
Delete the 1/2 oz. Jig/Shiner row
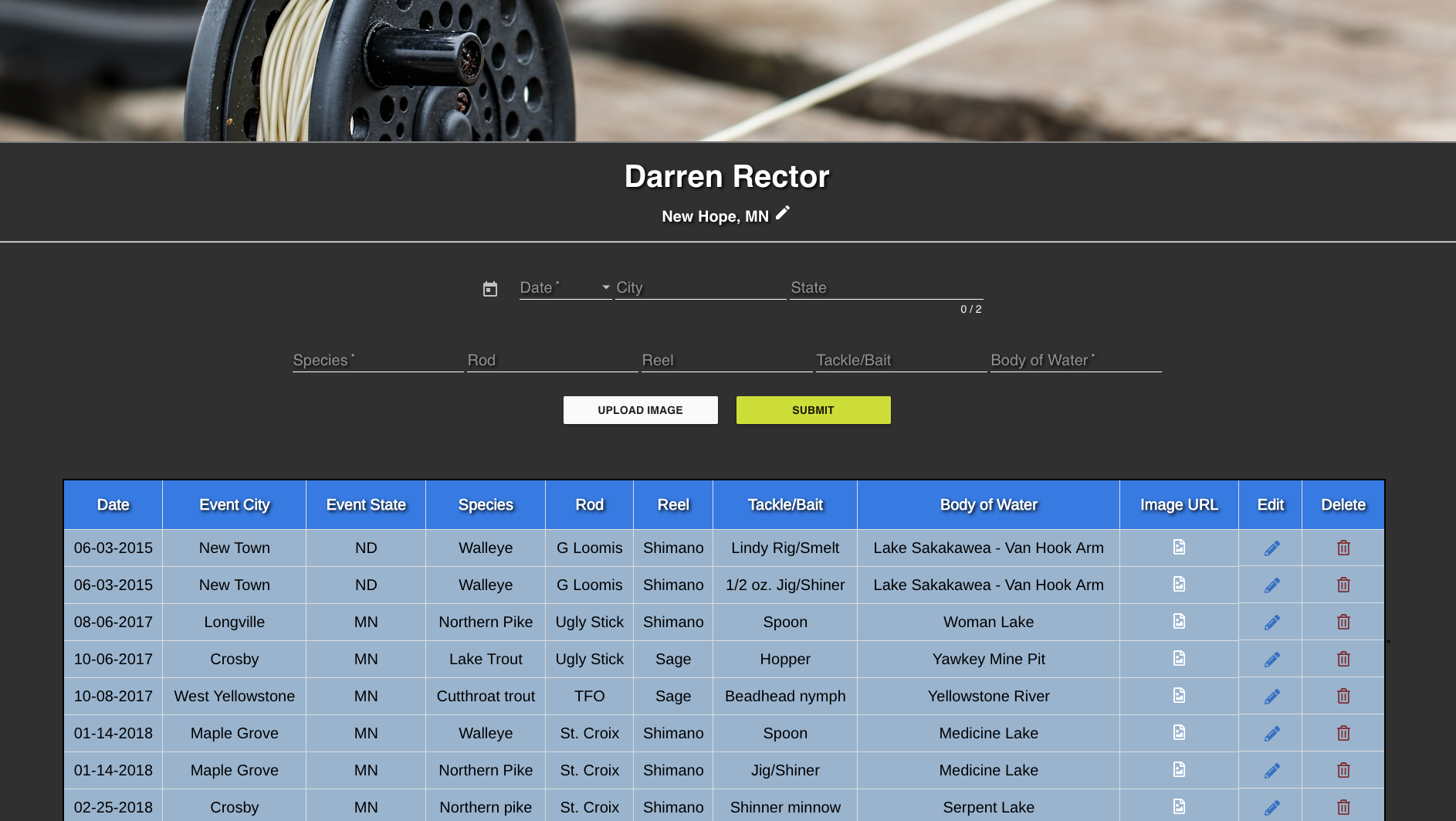click(1343, 585)
